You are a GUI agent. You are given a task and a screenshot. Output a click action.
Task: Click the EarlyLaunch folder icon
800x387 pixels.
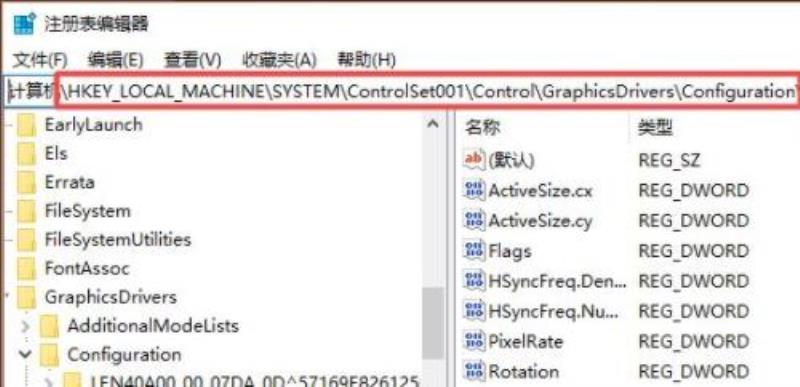27,125
